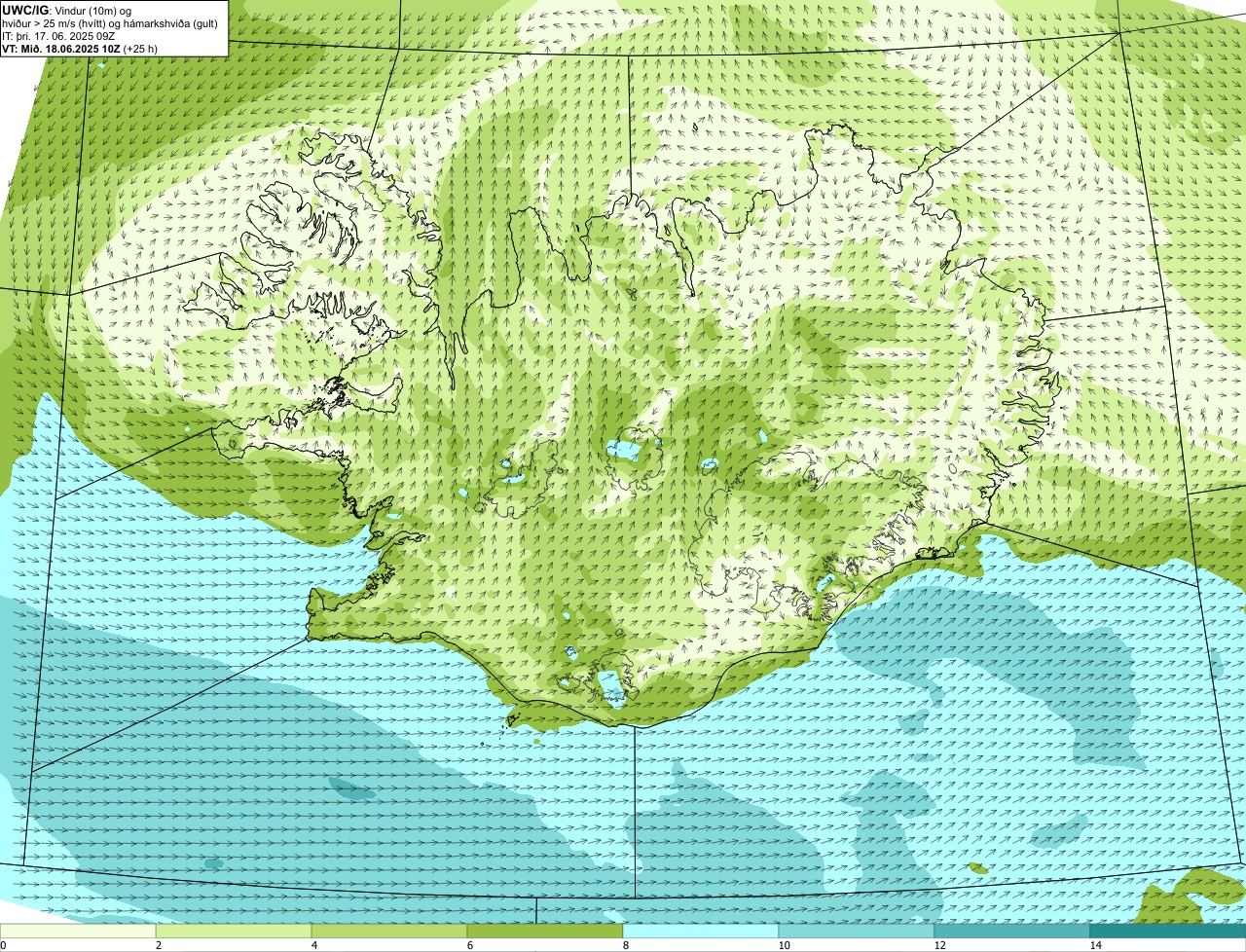Click the scale label "6"
1246x952 pixels.
(x=469, y=945)
